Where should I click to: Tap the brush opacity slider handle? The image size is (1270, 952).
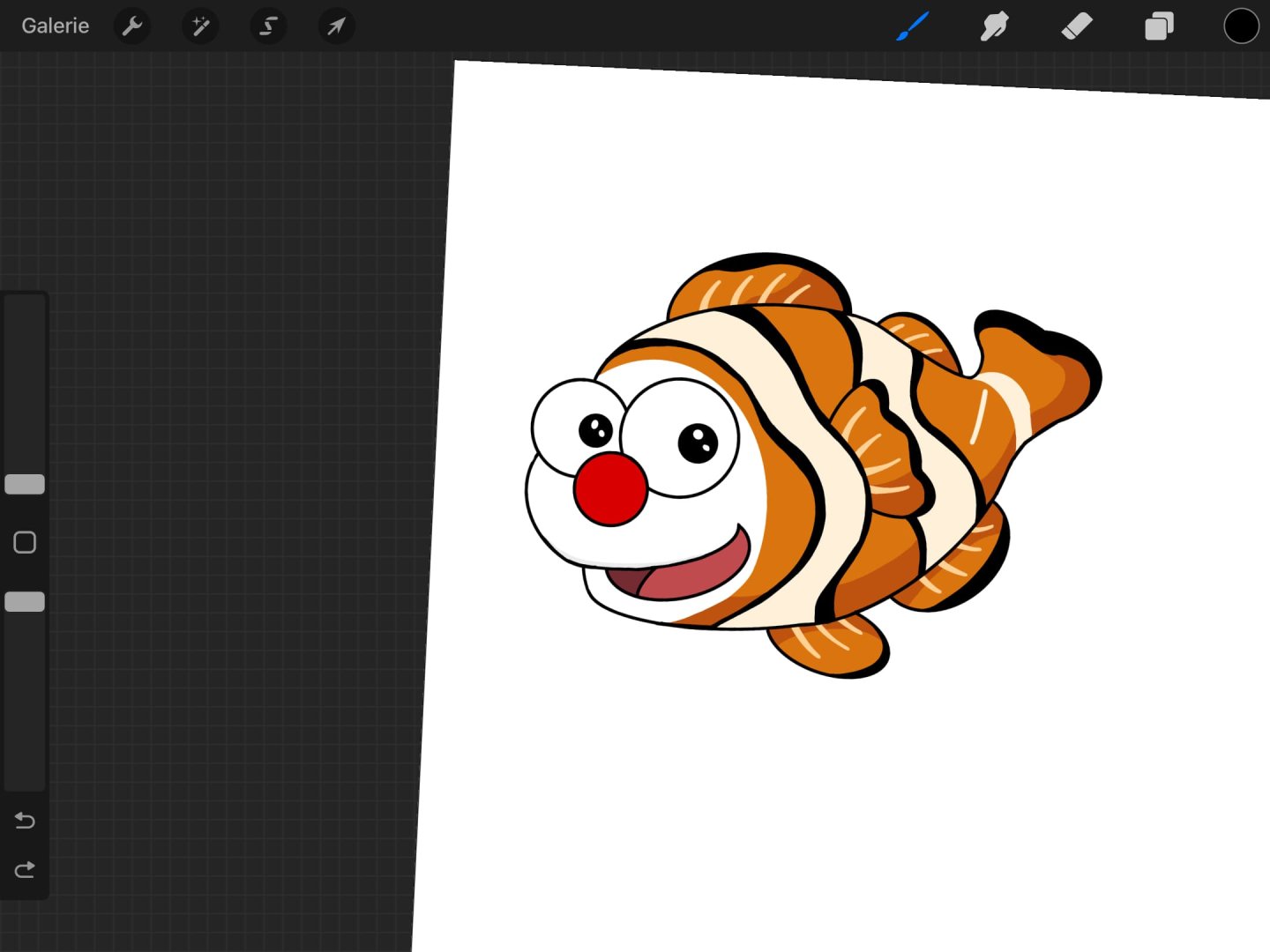point(25,601)
